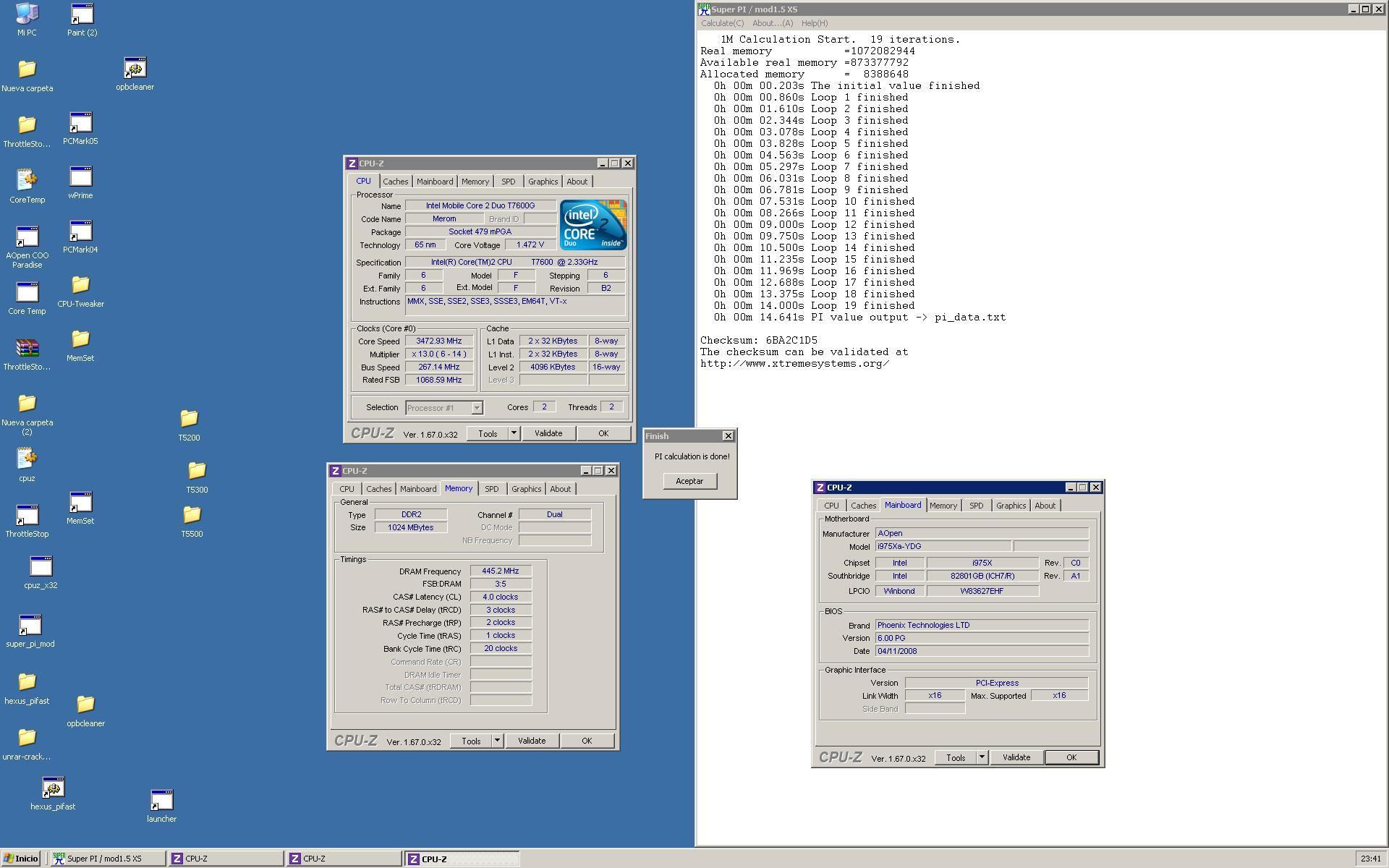The height and width of the screenshot is (868, 1389).
Task: Open the opbcleaner shortcut at top
Action: (x=135, y=69)
